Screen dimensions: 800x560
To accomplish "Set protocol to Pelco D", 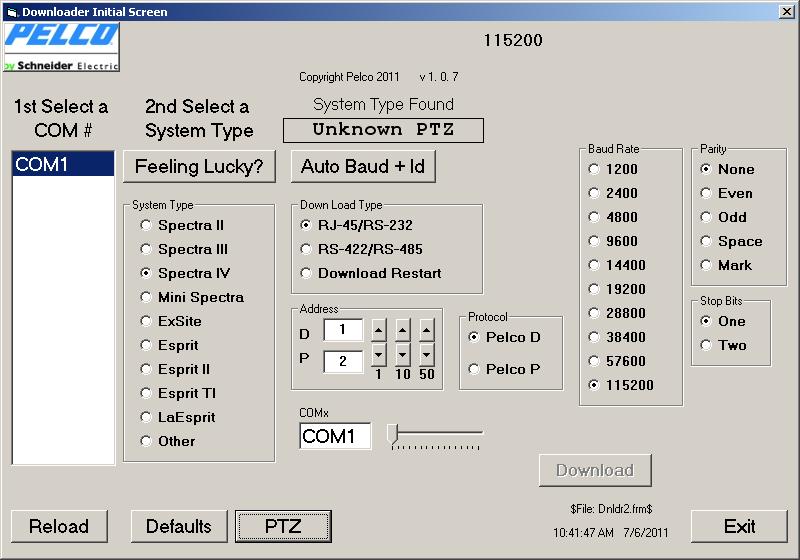I will click(505, 337).
